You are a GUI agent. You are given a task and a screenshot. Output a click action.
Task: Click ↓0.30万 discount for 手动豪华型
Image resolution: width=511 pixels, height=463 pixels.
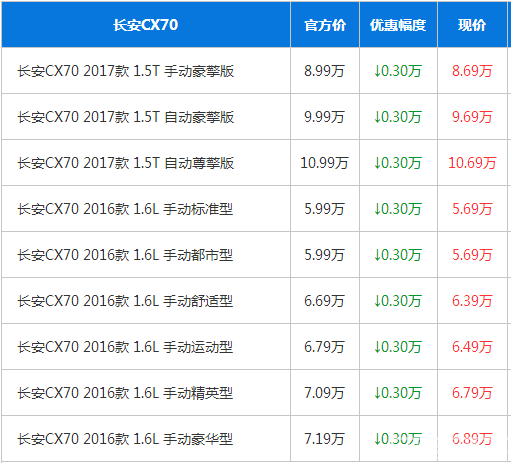click(x=398, y=439)
